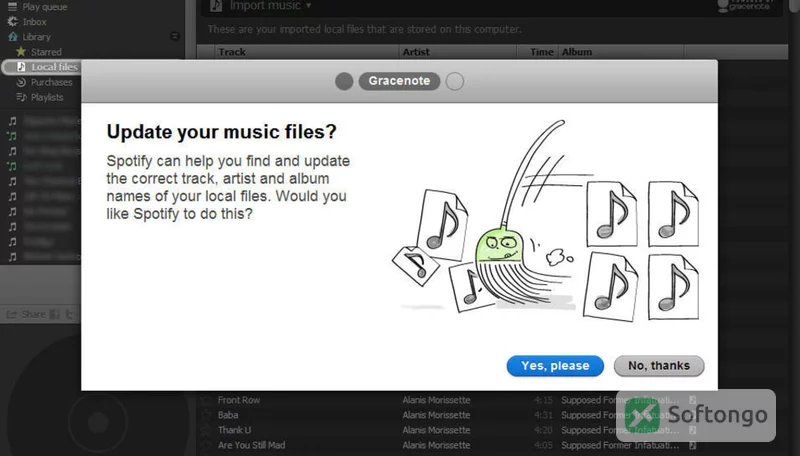
Task: Open Purchases in sidebar
Action: tap(52, 82)
